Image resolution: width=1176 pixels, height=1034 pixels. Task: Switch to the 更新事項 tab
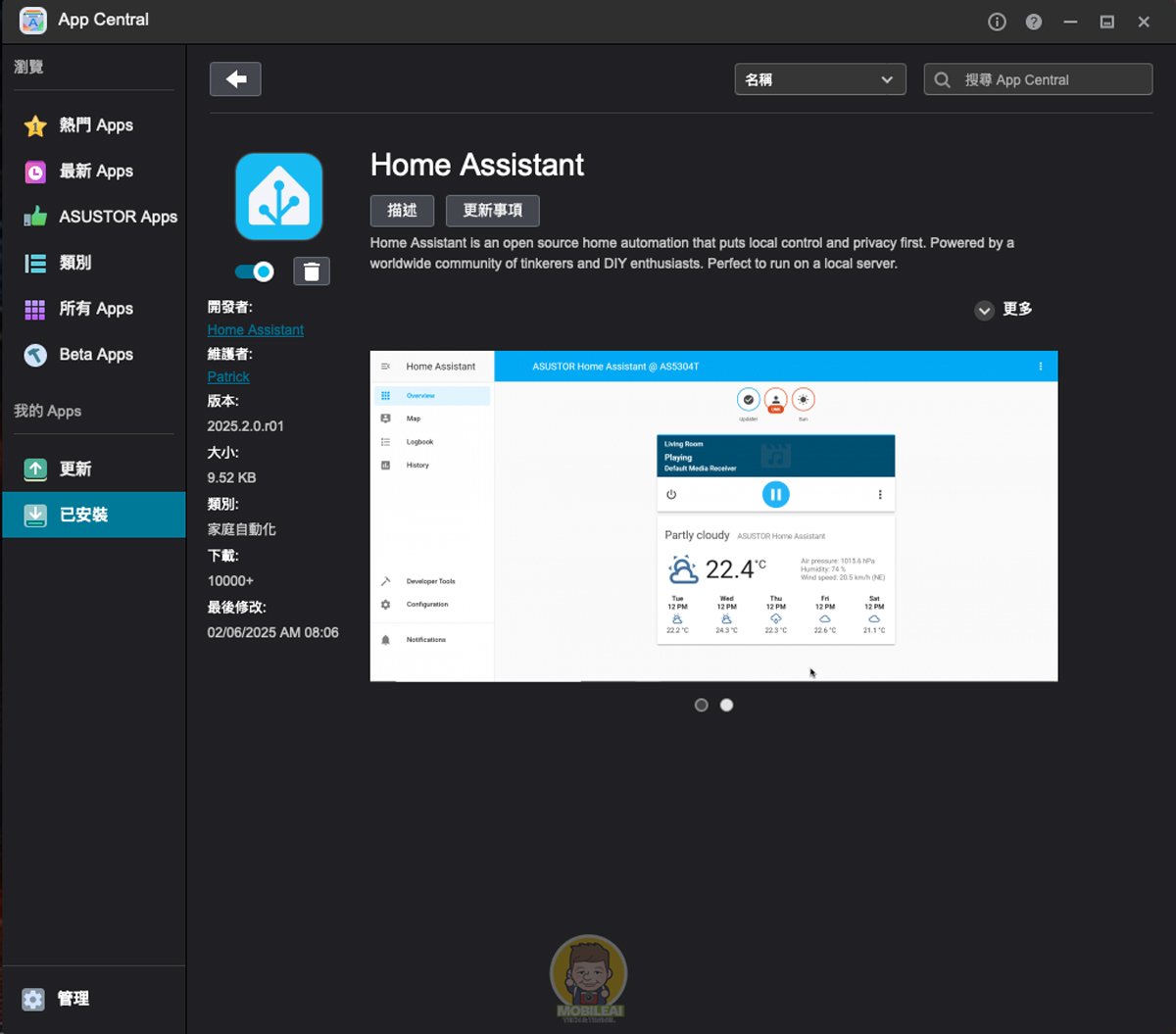[492, 211]
